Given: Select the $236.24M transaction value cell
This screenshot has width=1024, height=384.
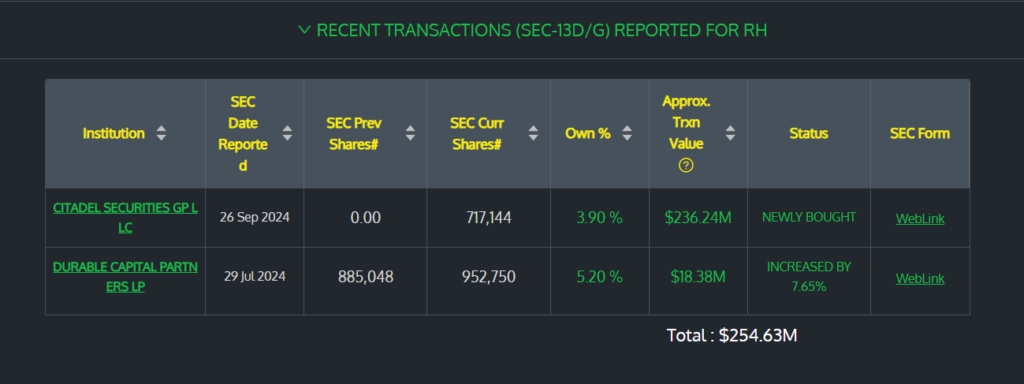Looking at the screenshot, I should pyautogui.click(x=697, y=218).
